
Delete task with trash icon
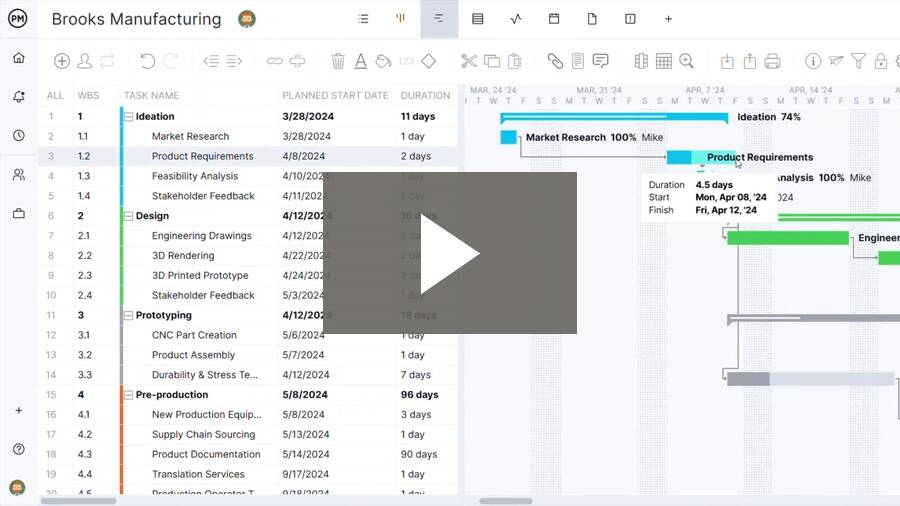click(x=338, y=61)
